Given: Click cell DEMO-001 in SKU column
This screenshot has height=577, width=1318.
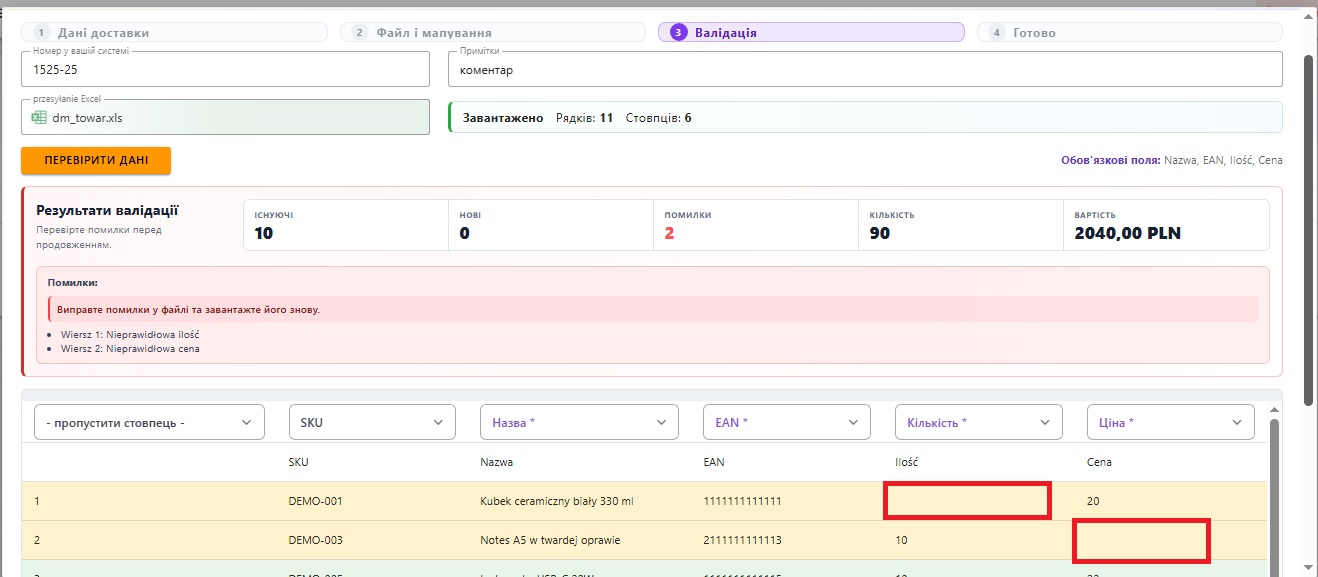Looking at the screenshot, I should pos(315,501).
